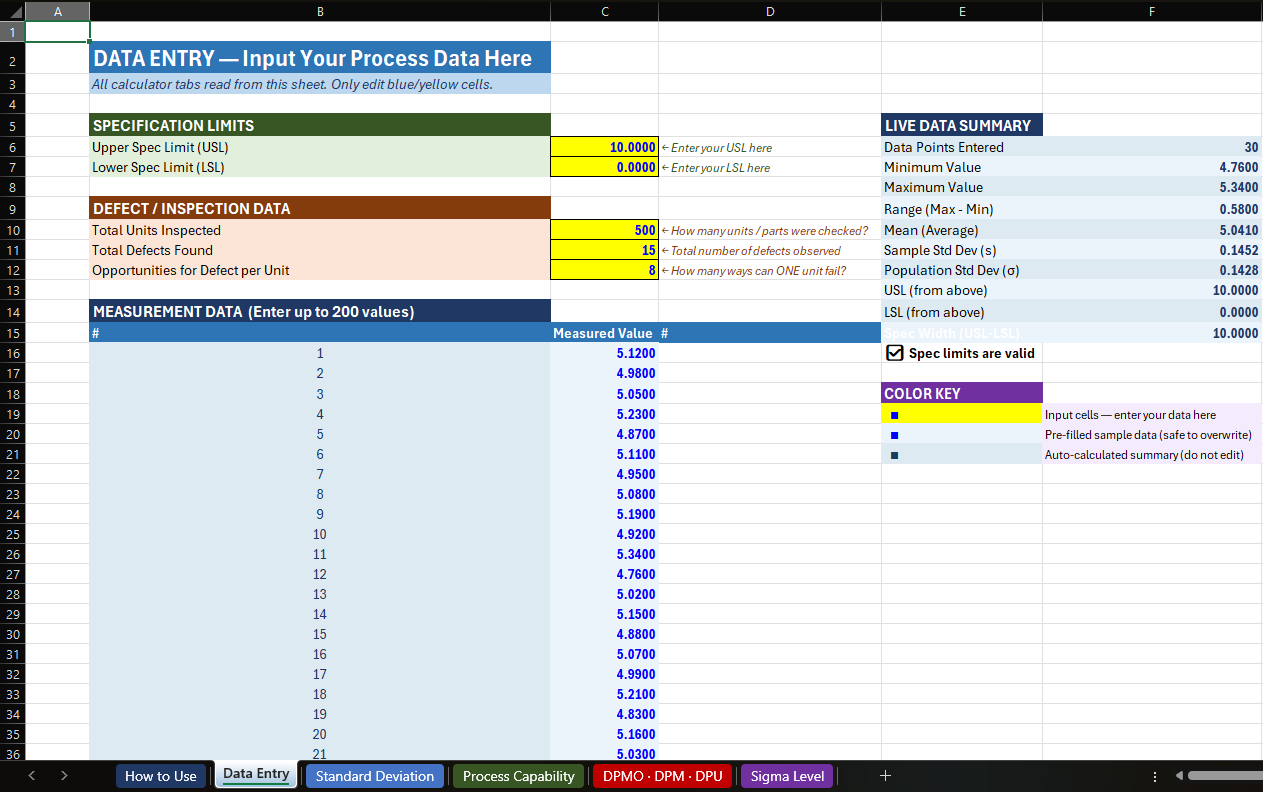Open the Standard Deviation tab
Screen dimensions: 1263x792
tap(374, 775)
